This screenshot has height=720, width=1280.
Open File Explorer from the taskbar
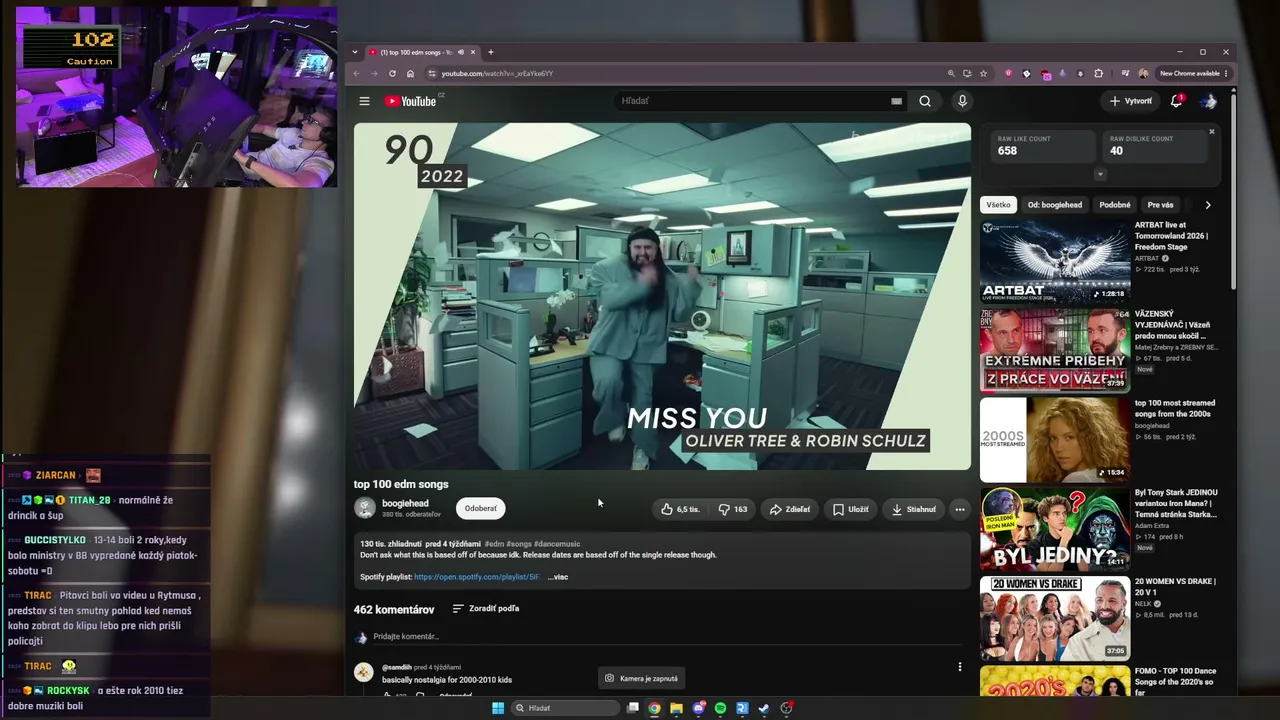[x=676, y=708]
